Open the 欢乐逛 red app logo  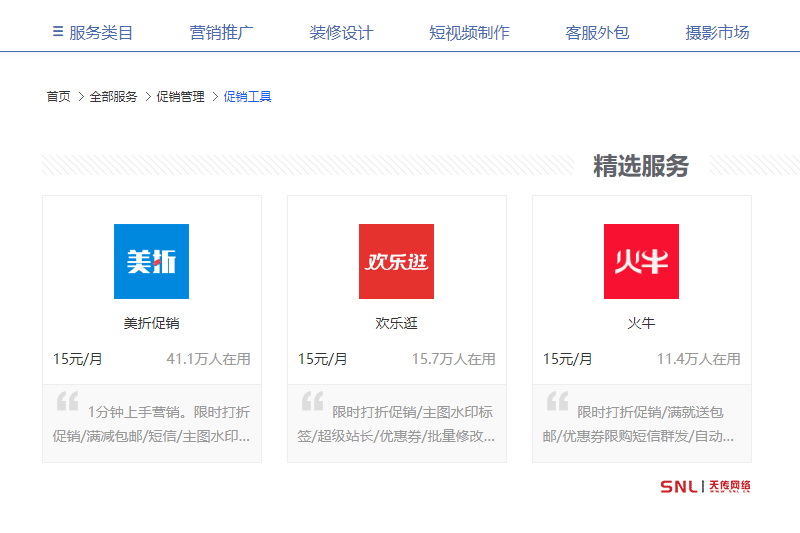pyautogui.click(x=396, y=261)
